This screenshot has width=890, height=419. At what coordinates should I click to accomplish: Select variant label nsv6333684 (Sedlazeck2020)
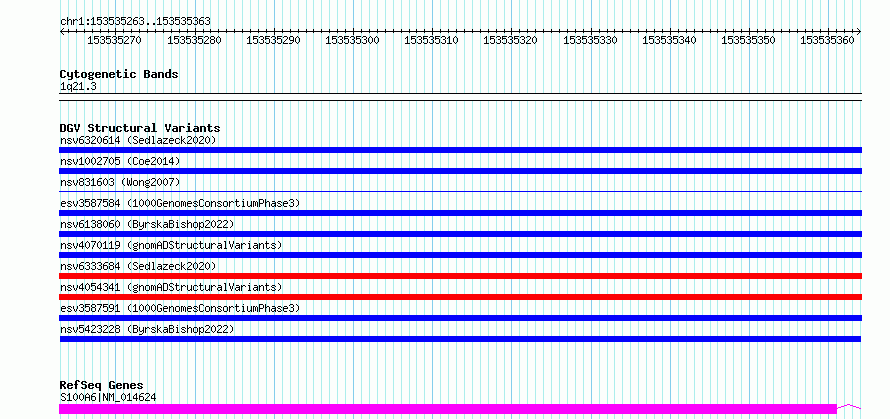click(x=138, y=266)
